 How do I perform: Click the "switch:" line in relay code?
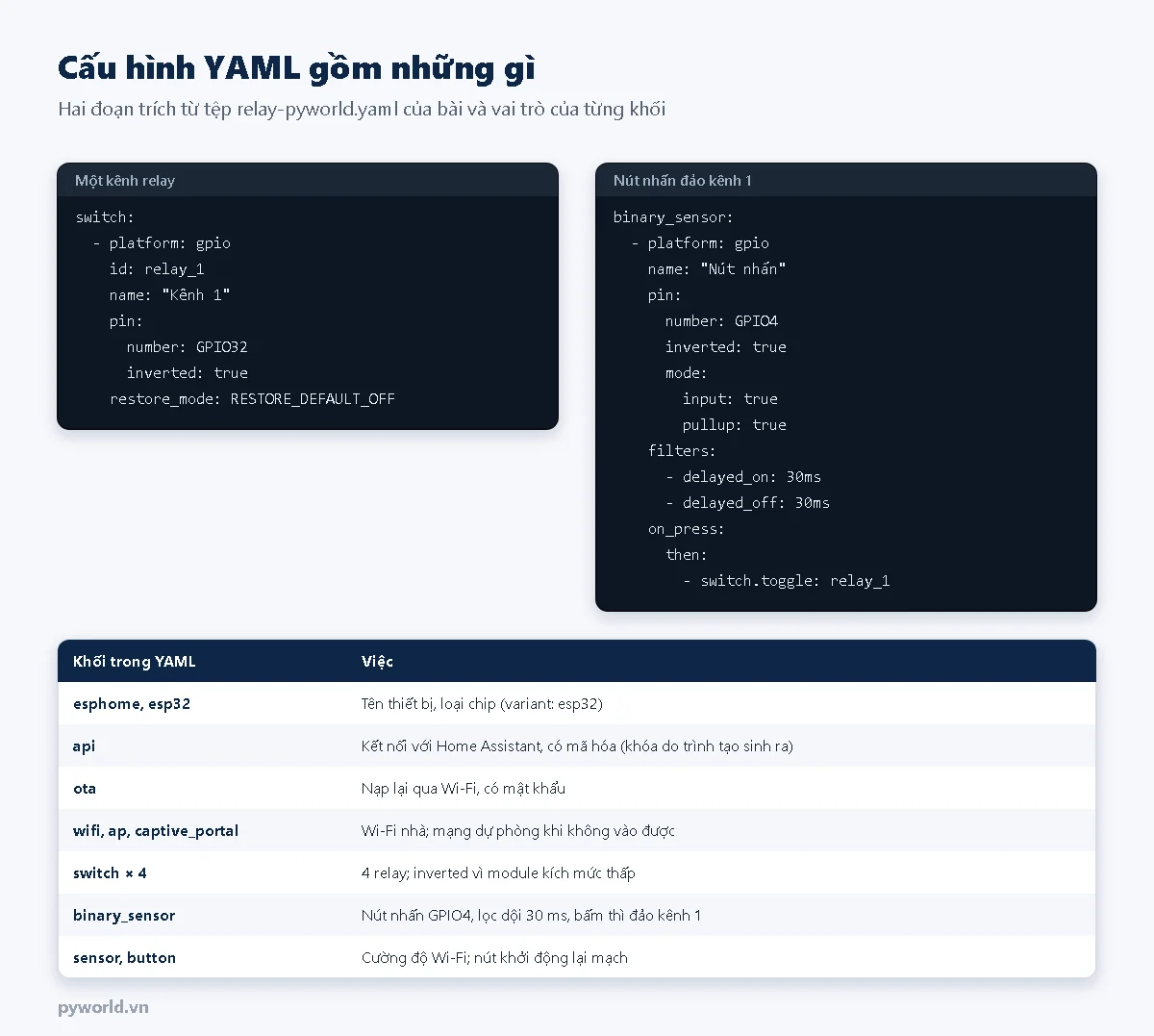[105, 217]
